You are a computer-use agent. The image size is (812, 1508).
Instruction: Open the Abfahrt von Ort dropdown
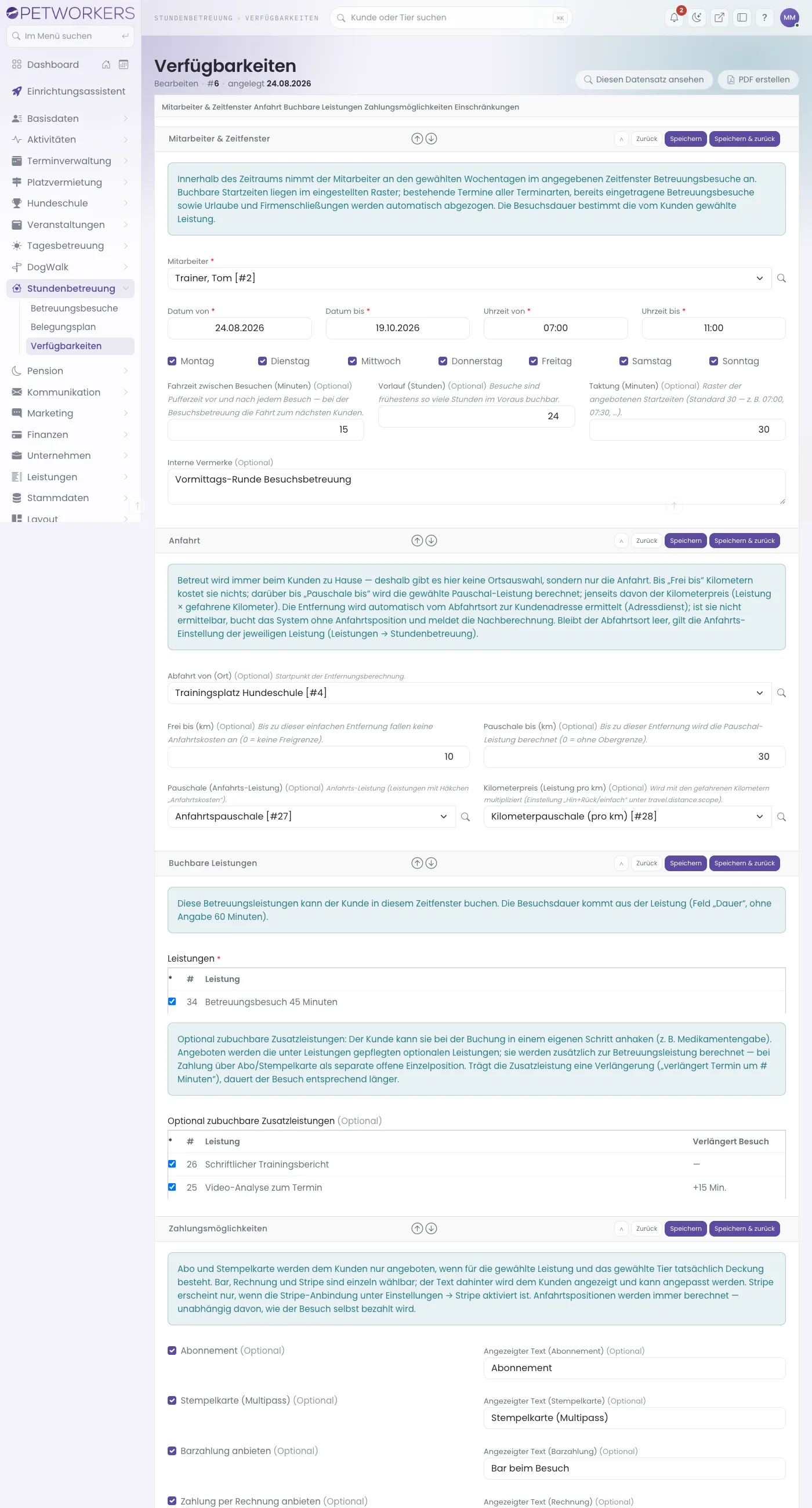point(469,693)
